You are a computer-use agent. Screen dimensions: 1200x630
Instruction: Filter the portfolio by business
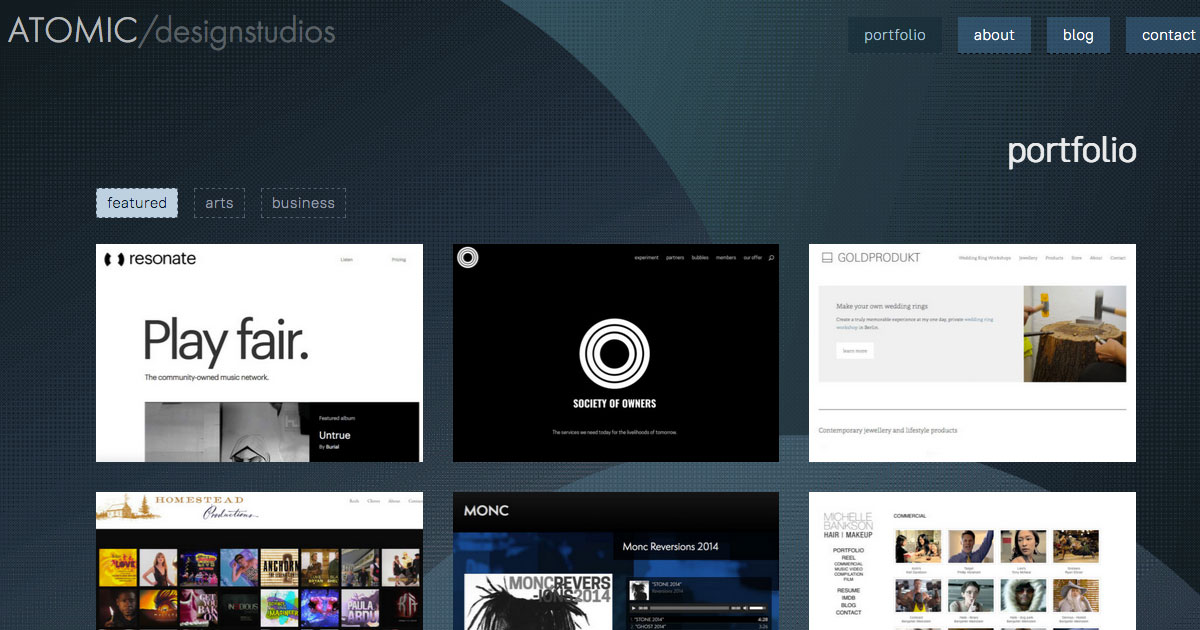(303, 203)
